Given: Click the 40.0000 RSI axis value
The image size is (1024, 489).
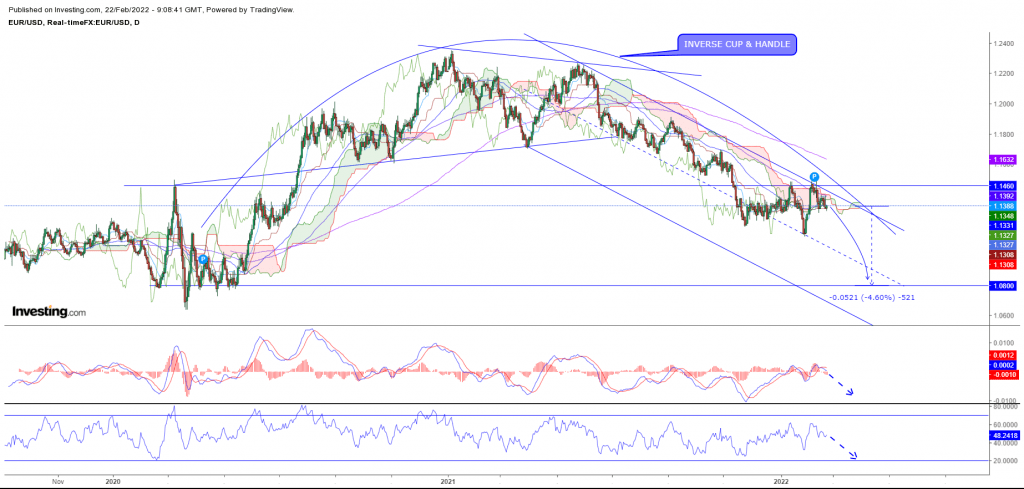Looking at the screenshot, I should click(1004, 443).
